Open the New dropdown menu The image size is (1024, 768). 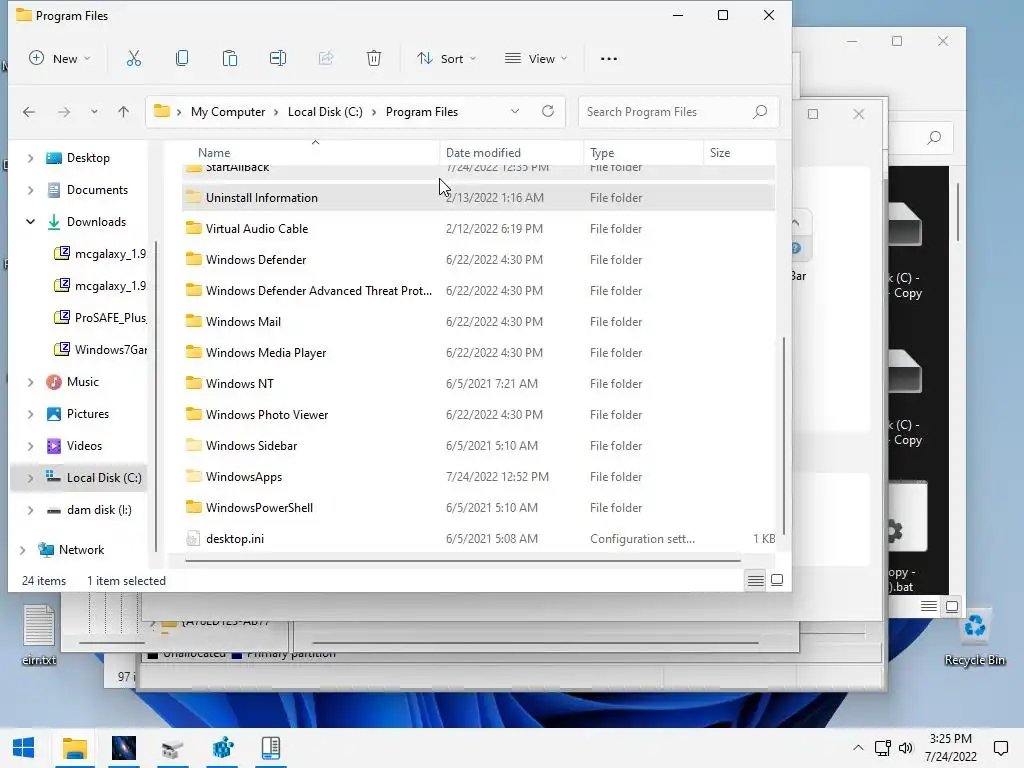click(59, 59)
